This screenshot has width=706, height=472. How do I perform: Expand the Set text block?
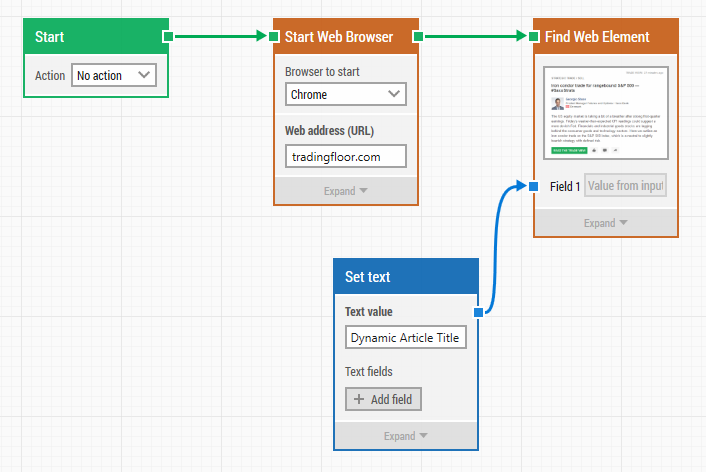point(405,436)
